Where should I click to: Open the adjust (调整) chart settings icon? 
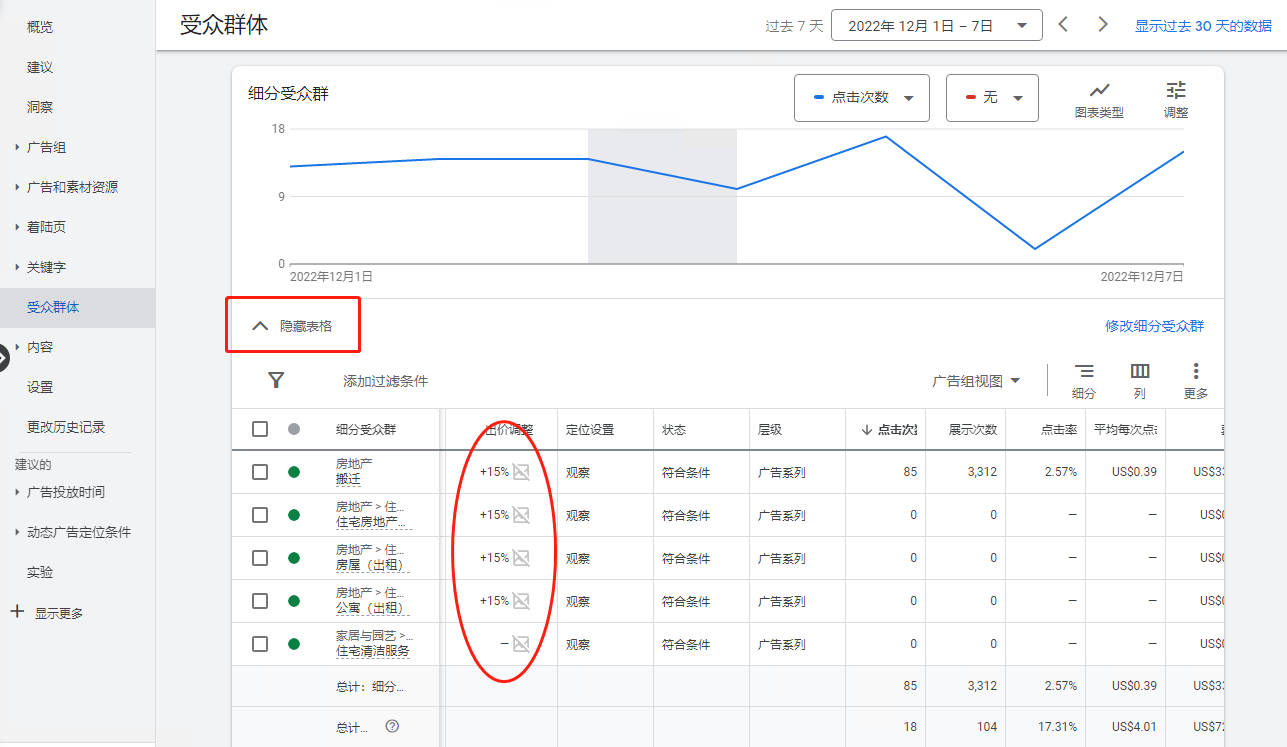1176,90
